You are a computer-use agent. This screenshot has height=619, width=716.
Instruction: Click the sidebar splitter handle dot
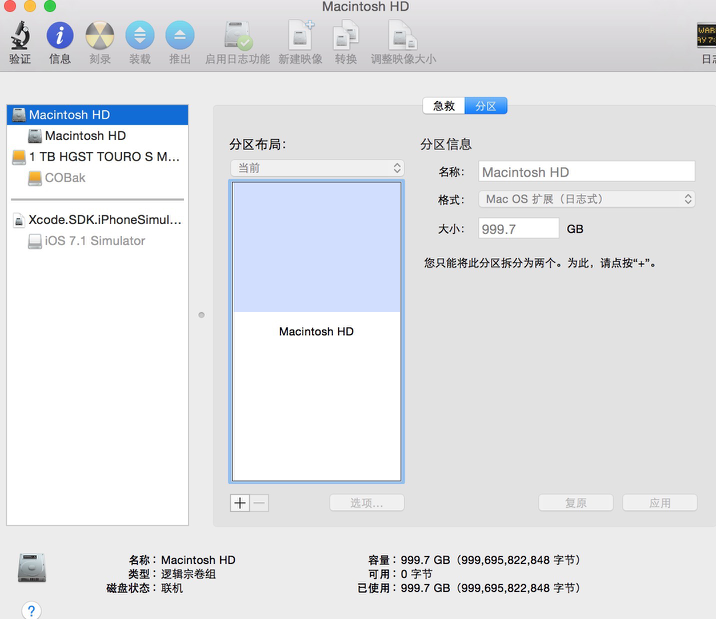(x=201, y=315)
